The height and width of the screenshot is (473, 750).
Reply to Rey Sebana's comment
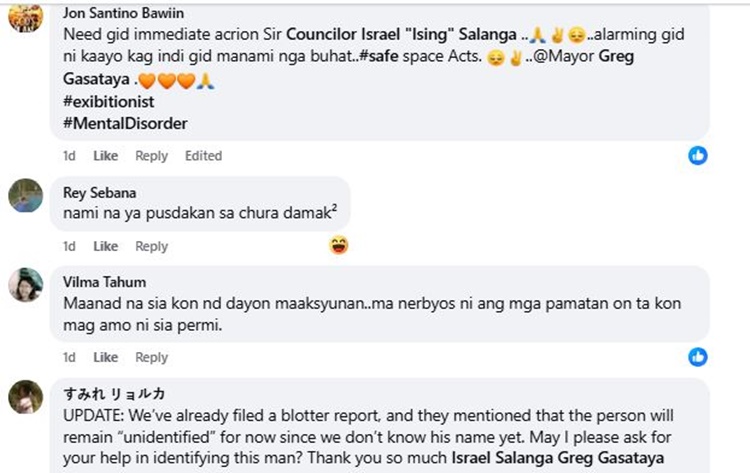coord(151,246)
